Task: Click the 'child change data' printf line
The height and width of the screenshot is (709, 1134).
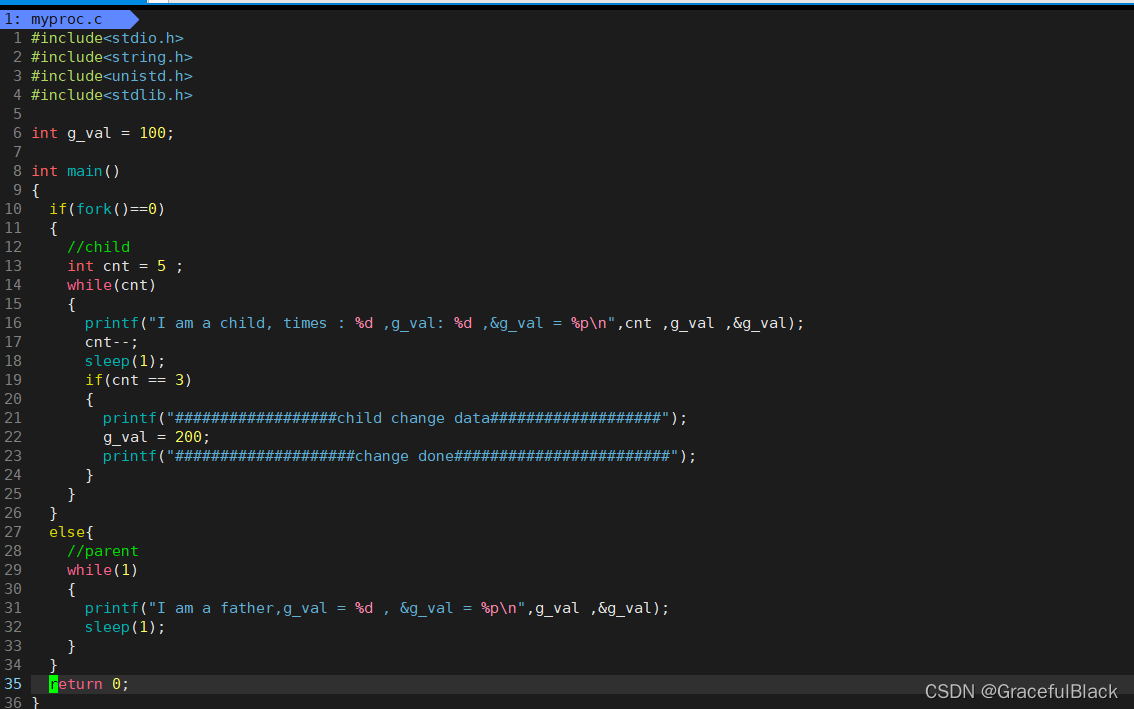Action: point(395,418)
